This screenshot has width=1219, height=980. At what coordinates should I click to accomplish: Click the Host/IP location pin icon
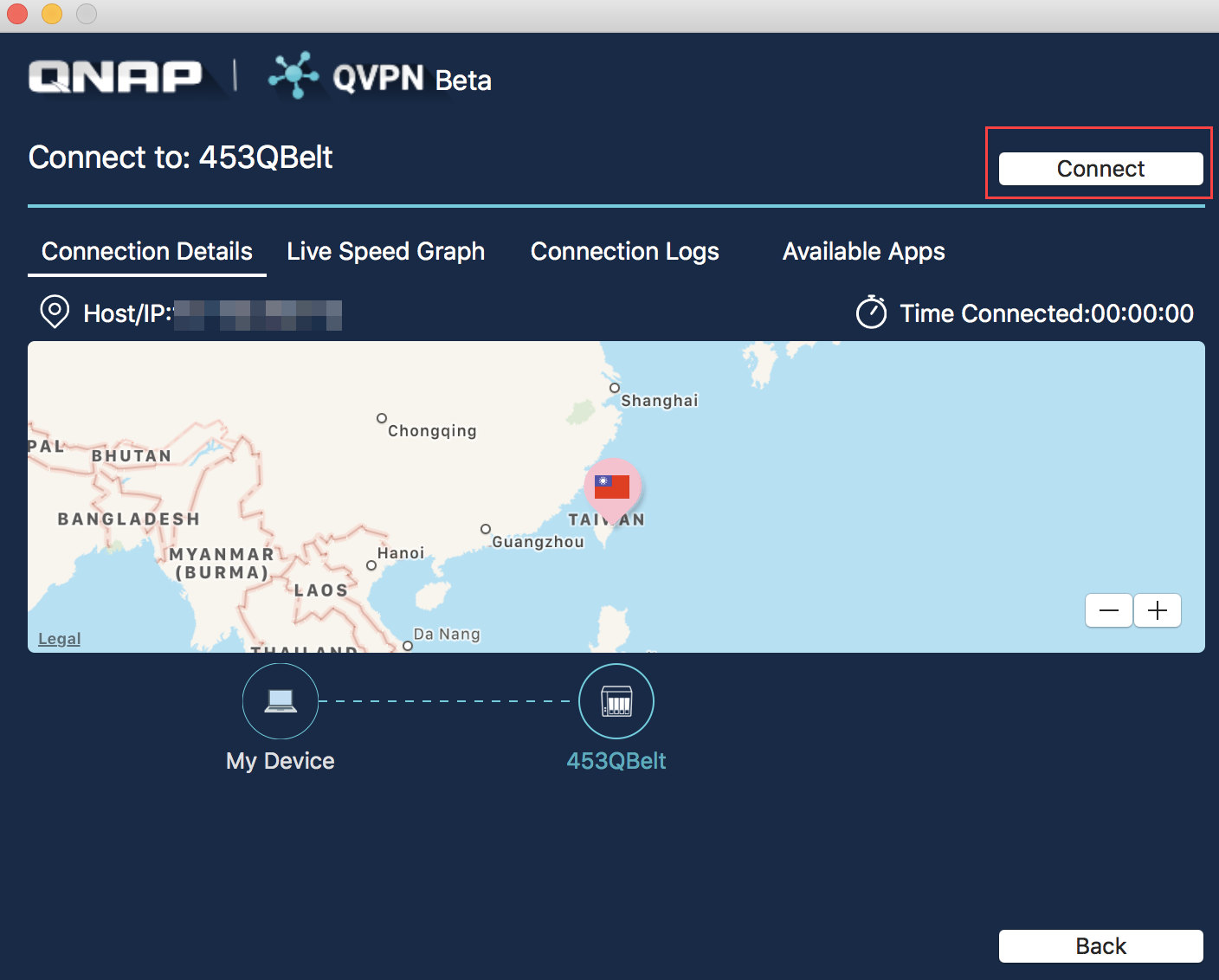54,313
